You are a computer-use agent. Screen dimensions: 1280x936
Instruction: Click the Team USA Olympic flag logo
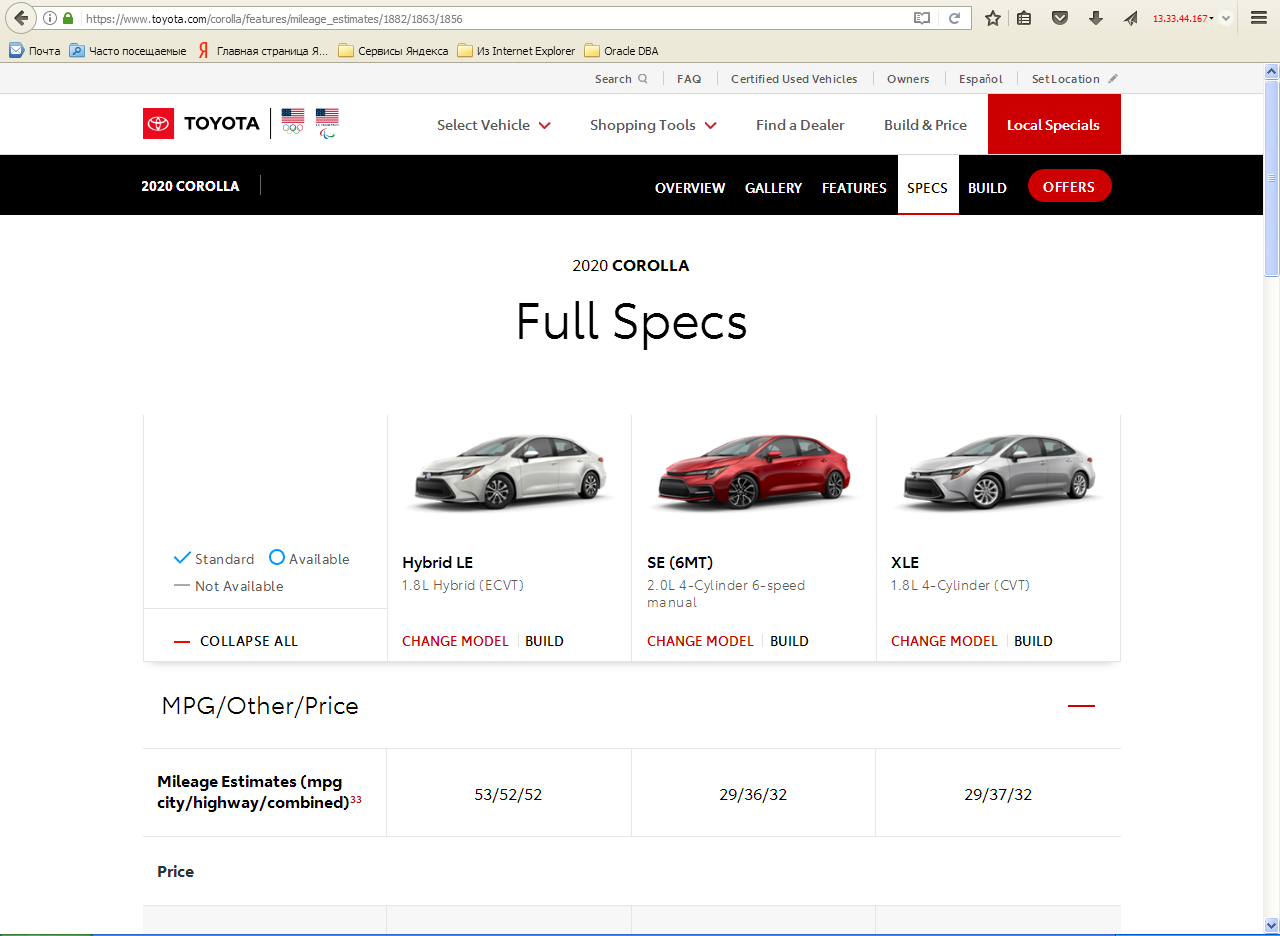tap(292, 122)
